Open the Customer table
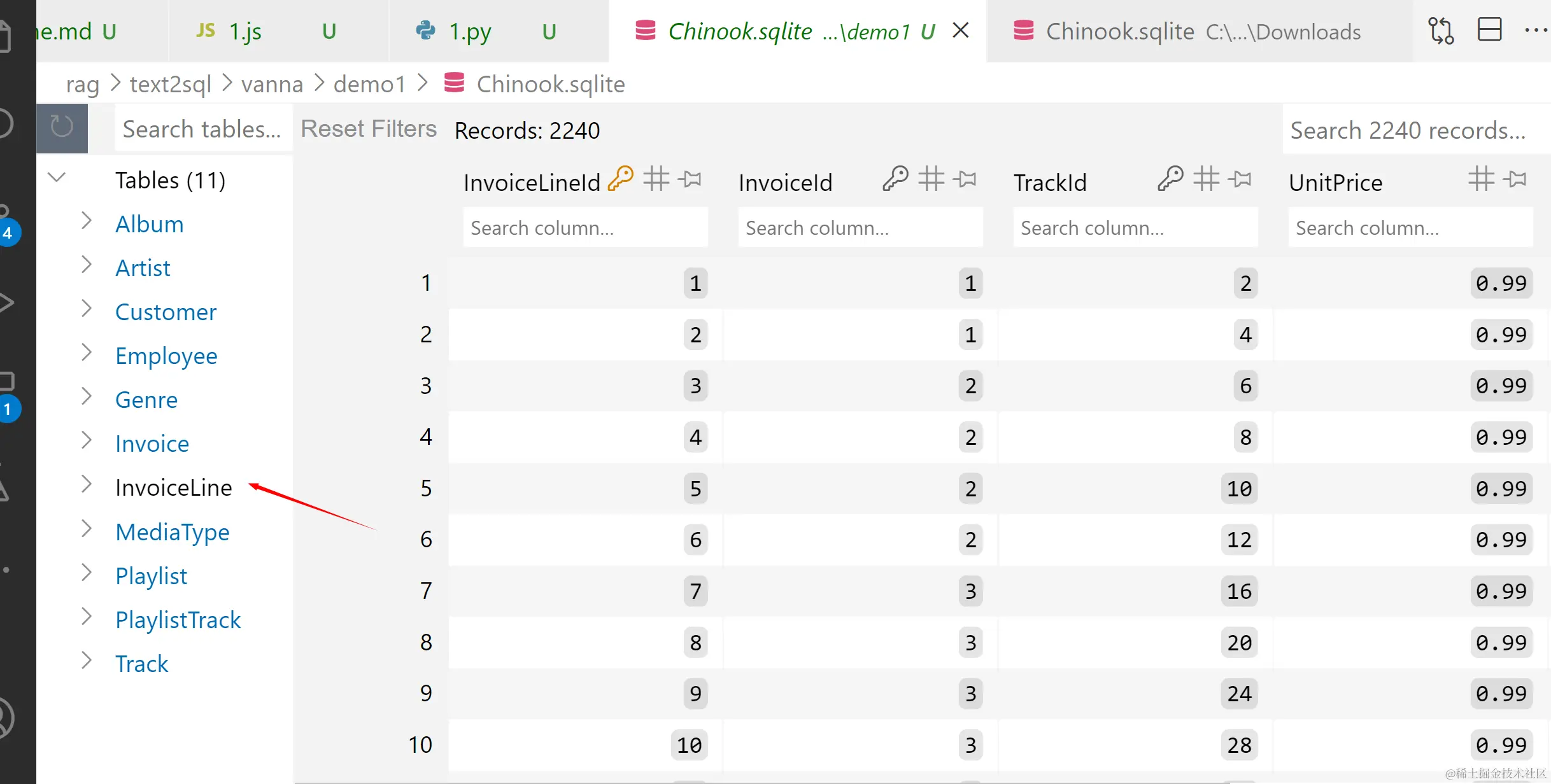This screenshot has width=1551, height=784. point(166,312)
